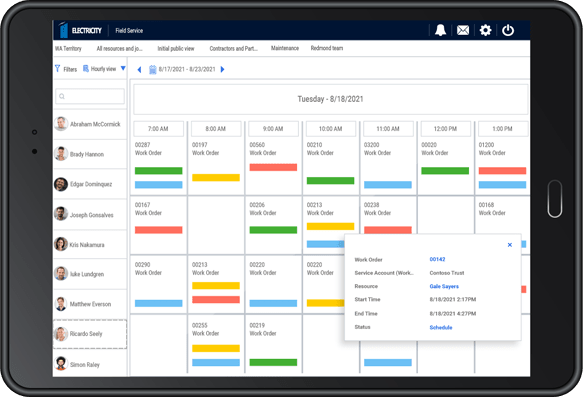Select resource Abraham McCormick

pyautogui.click(x=90, y=124)
